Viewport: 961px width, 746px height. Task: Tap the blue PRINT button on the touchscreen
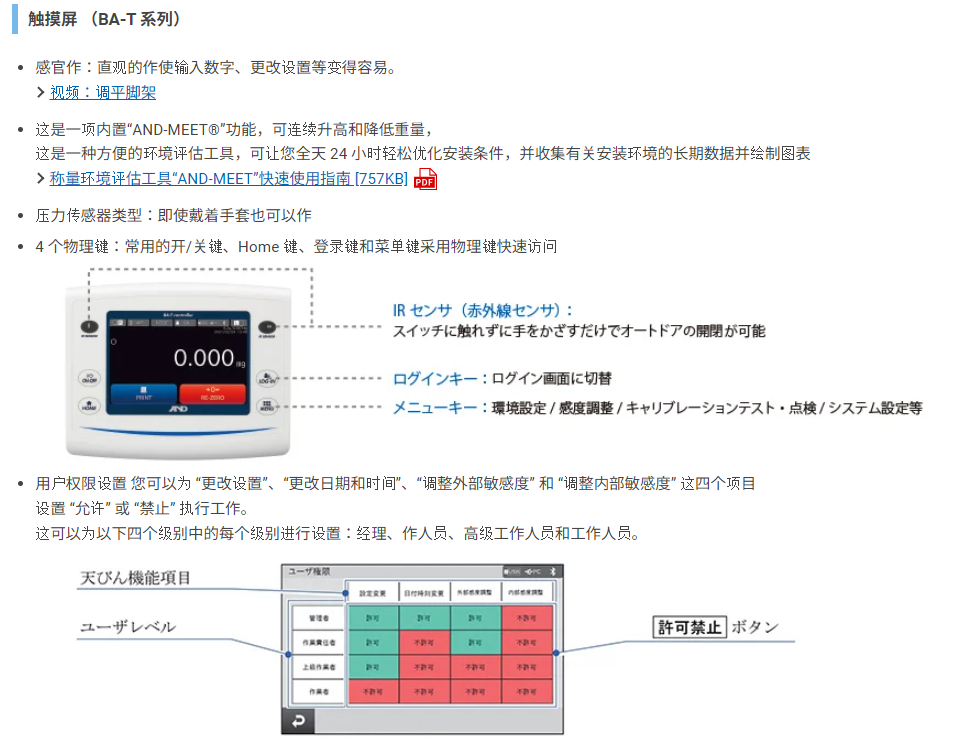tap(144, 393)
